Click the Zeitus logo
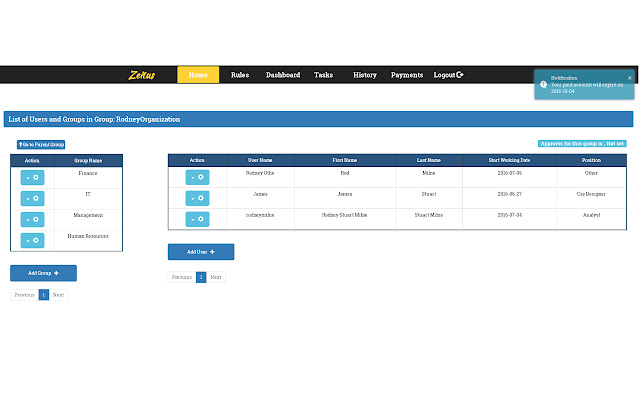 click(x=142, y=75)
